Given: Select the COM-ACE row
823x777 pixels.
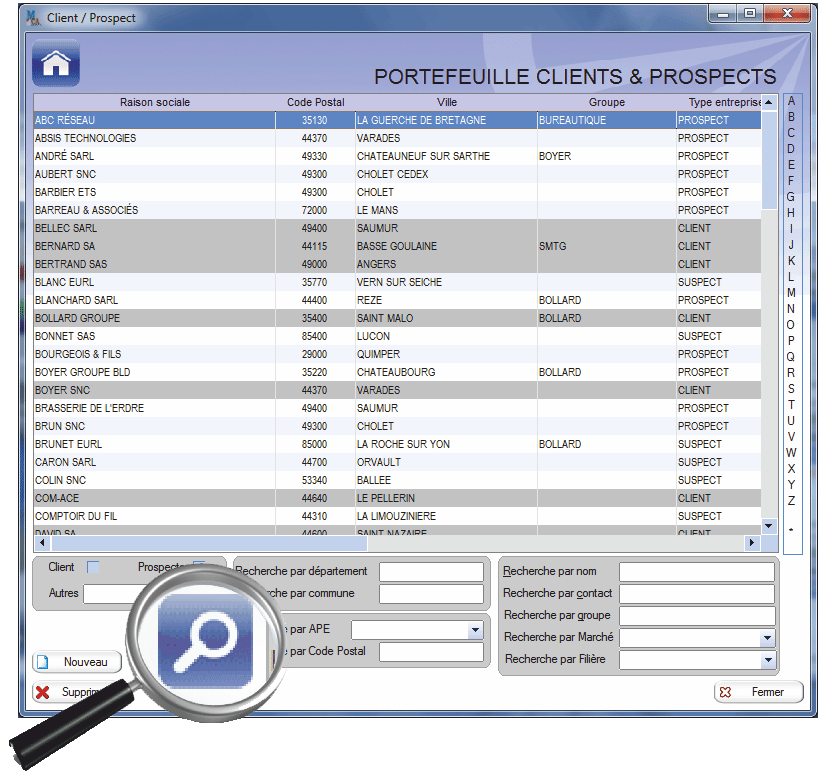Looking at the screenshot, I should (x=397, y=498).
